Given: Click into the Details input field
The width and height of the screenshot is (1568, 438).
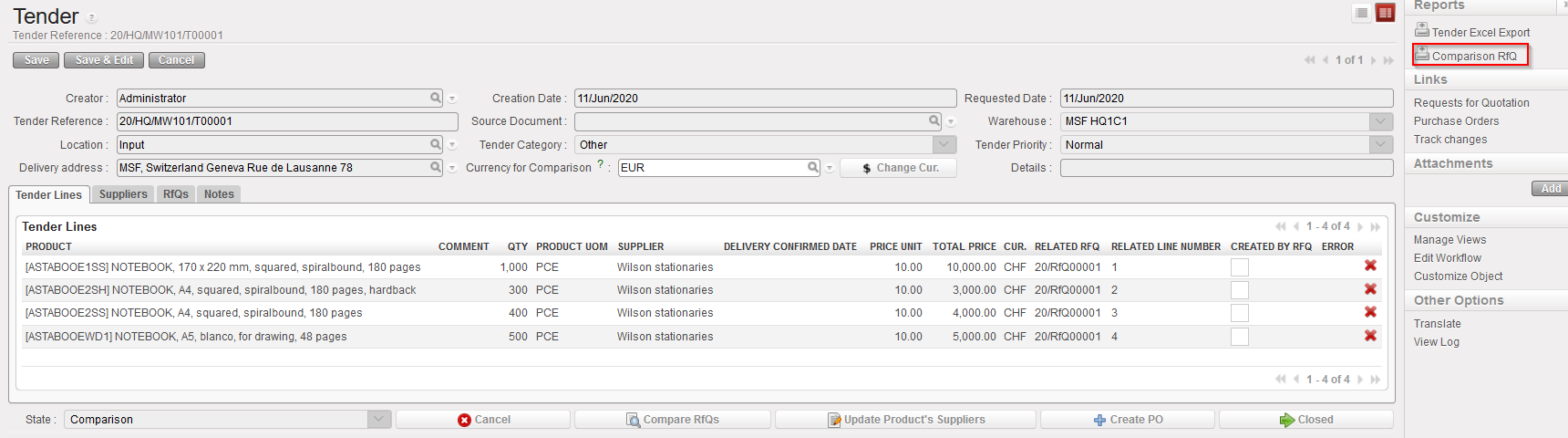Looking at the screenshot, I should [1225, 168].
